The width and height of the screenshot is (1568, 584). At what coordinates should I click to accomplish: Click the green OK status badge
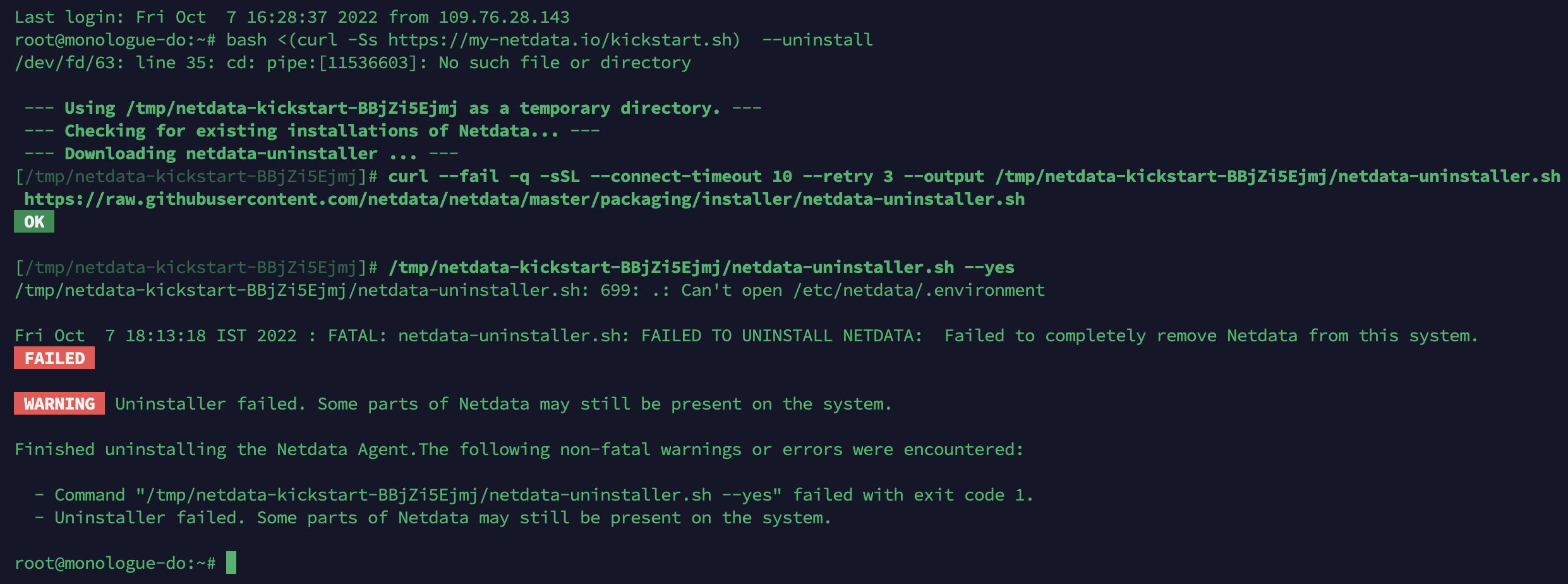coord(34,222)
